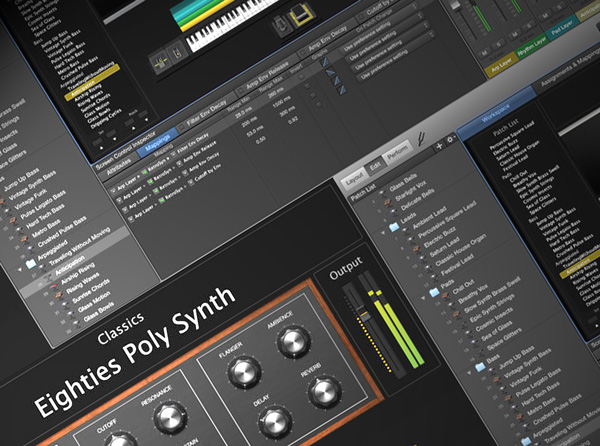Click the Delay knob
Viewport: 600px width, 446px height.
(x=274, y=422)
